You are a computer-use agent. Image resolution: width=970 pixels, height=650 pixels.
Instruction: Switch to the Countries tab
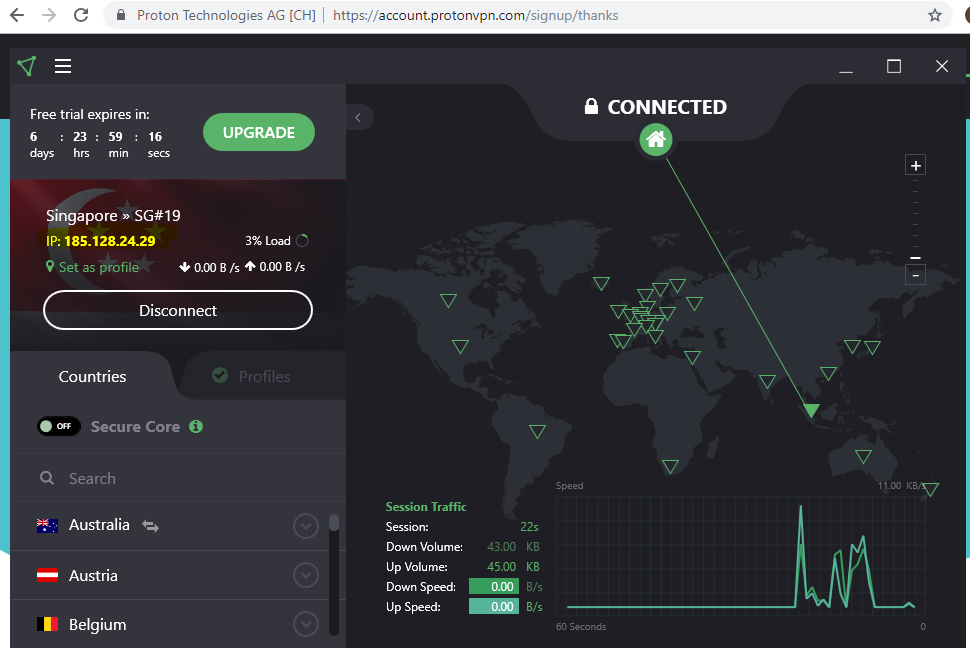pyautogui.click(x=92, y=376)
